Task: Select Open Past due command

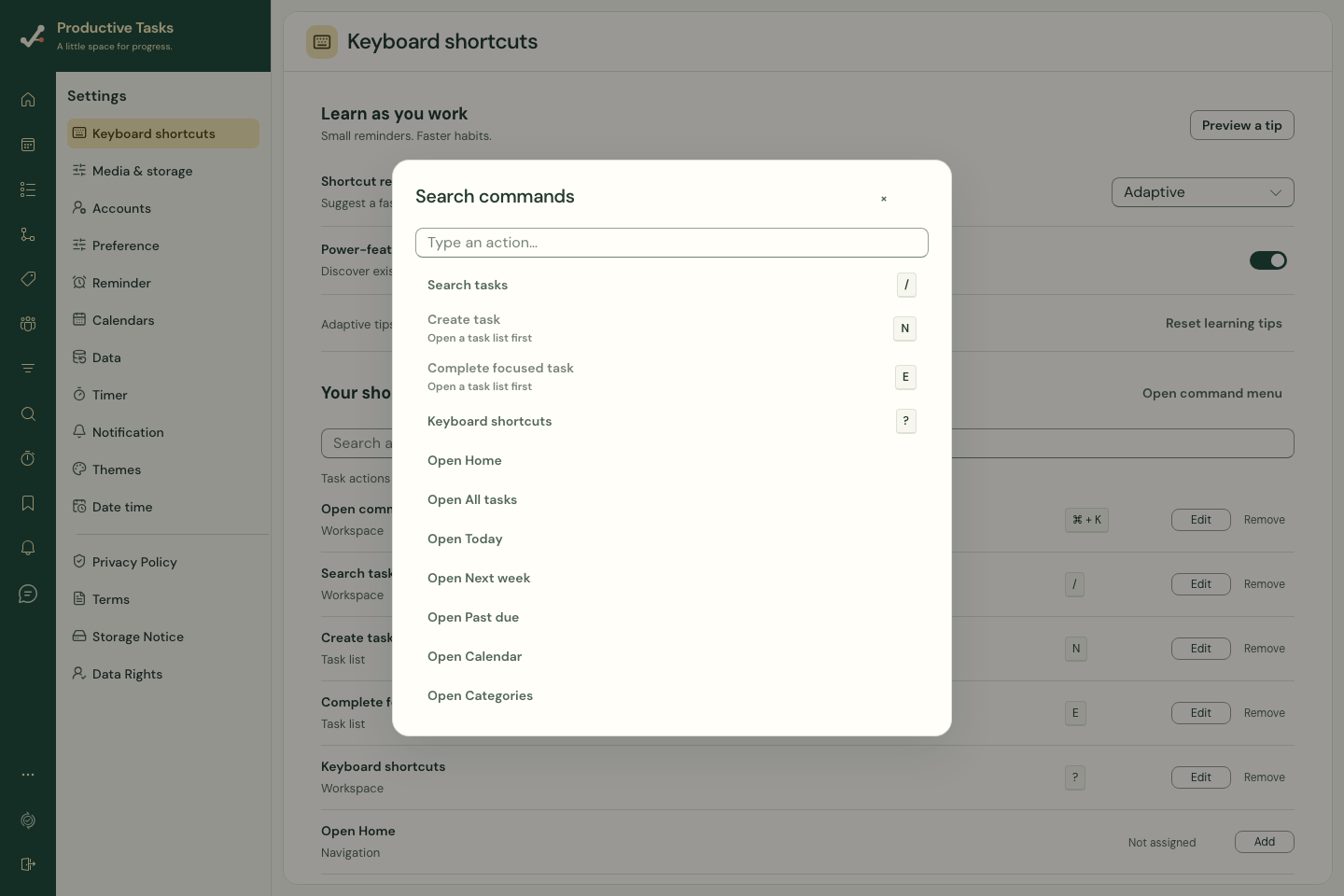Action: (x=672, y=617)
